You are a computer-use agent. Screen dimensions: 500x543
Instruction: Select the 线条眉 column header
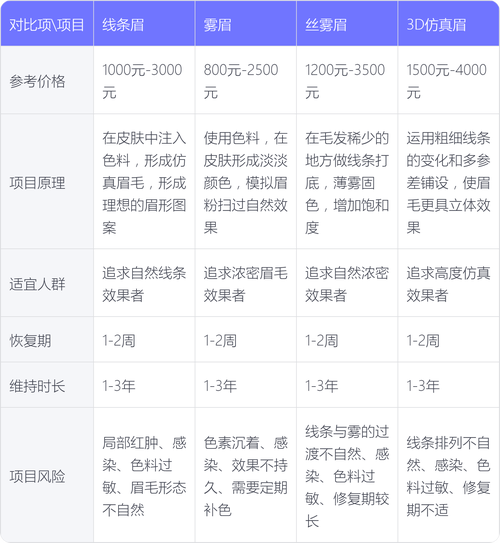pyautogui.click(x=144, y=23)
